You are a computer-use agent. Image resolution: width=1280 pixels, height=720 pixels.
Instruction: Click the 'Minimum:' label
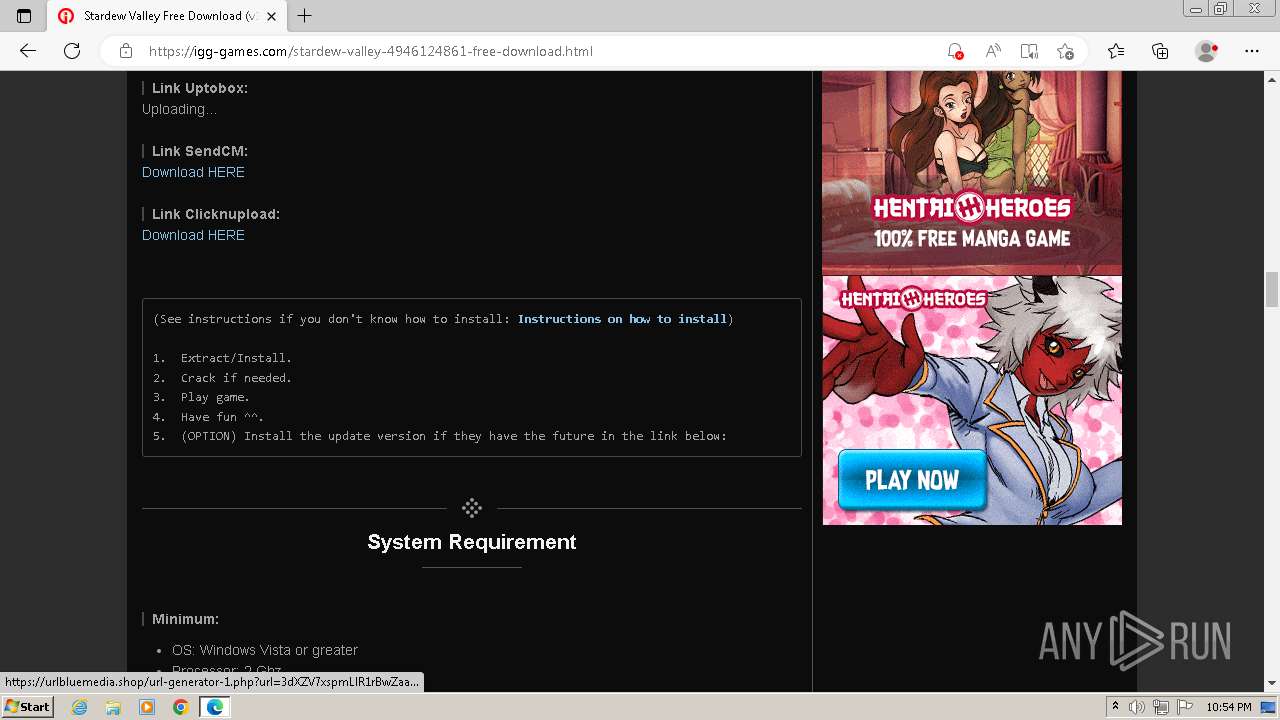click(x=185, y=619)
